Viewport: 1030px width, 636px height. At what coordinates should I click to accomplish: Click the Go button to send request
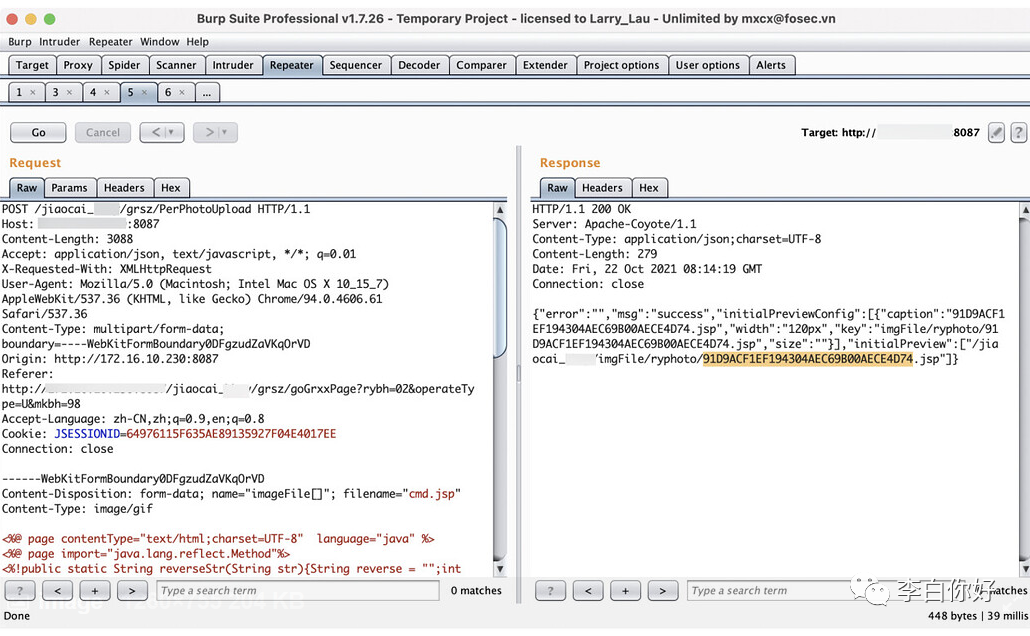click(x=38, y=132)
